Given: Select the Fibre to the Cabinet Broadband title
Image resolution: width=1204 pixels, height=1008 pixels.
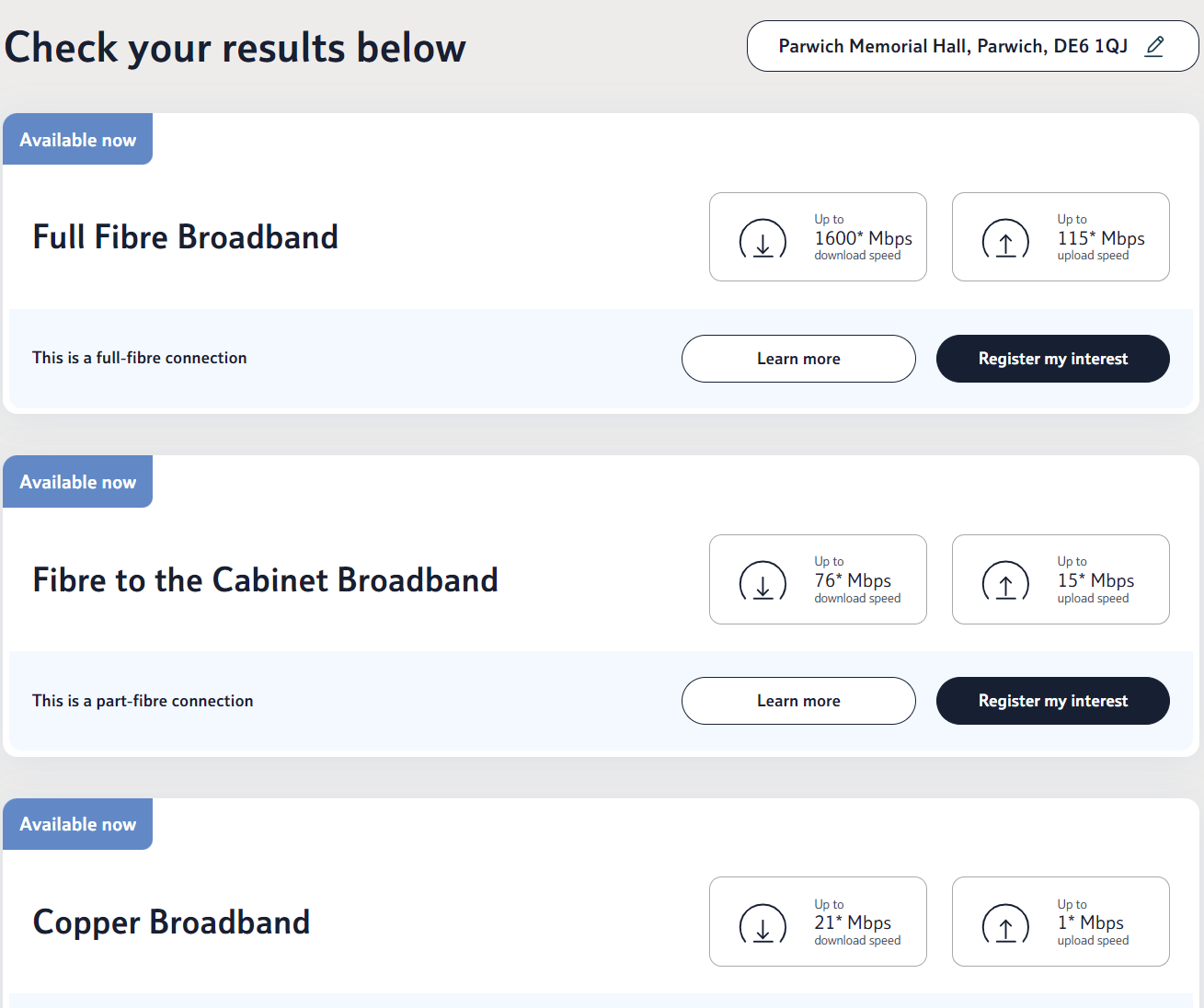Looking at the screenshot, I should tap(265, 579).
